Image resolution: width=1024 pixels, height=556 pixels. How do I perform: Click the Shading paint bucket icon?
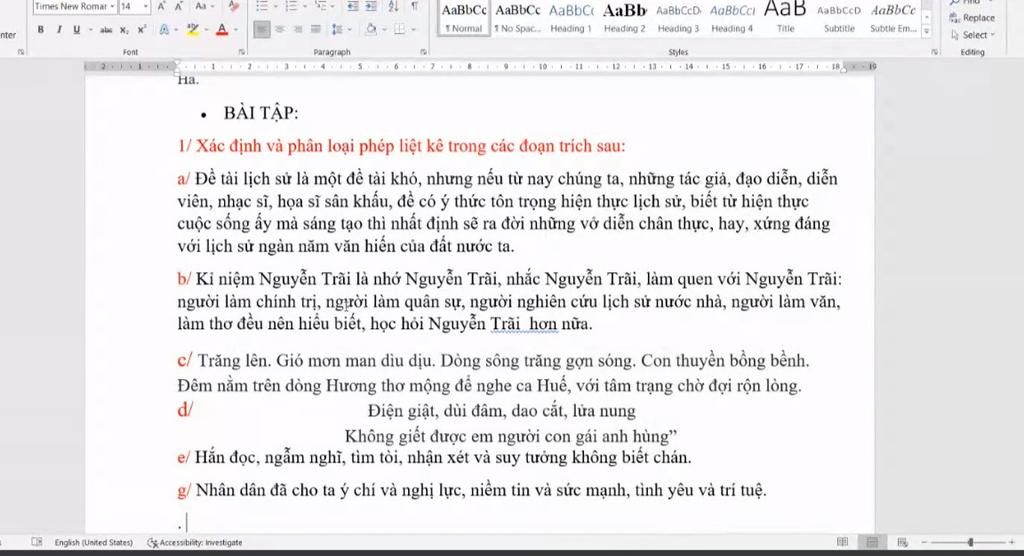click(370, 29)
